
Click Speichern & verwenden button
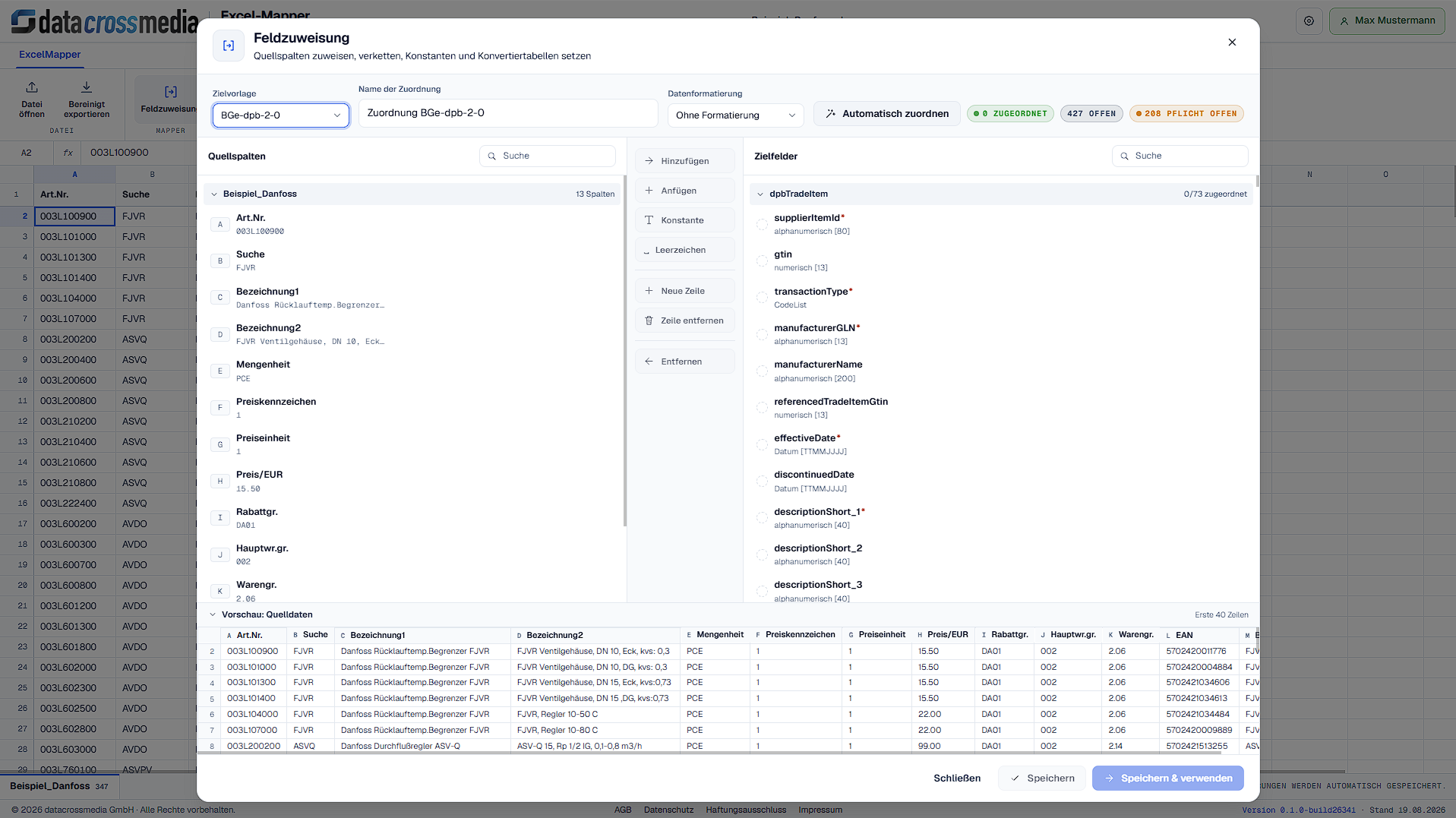point(1168,779)
